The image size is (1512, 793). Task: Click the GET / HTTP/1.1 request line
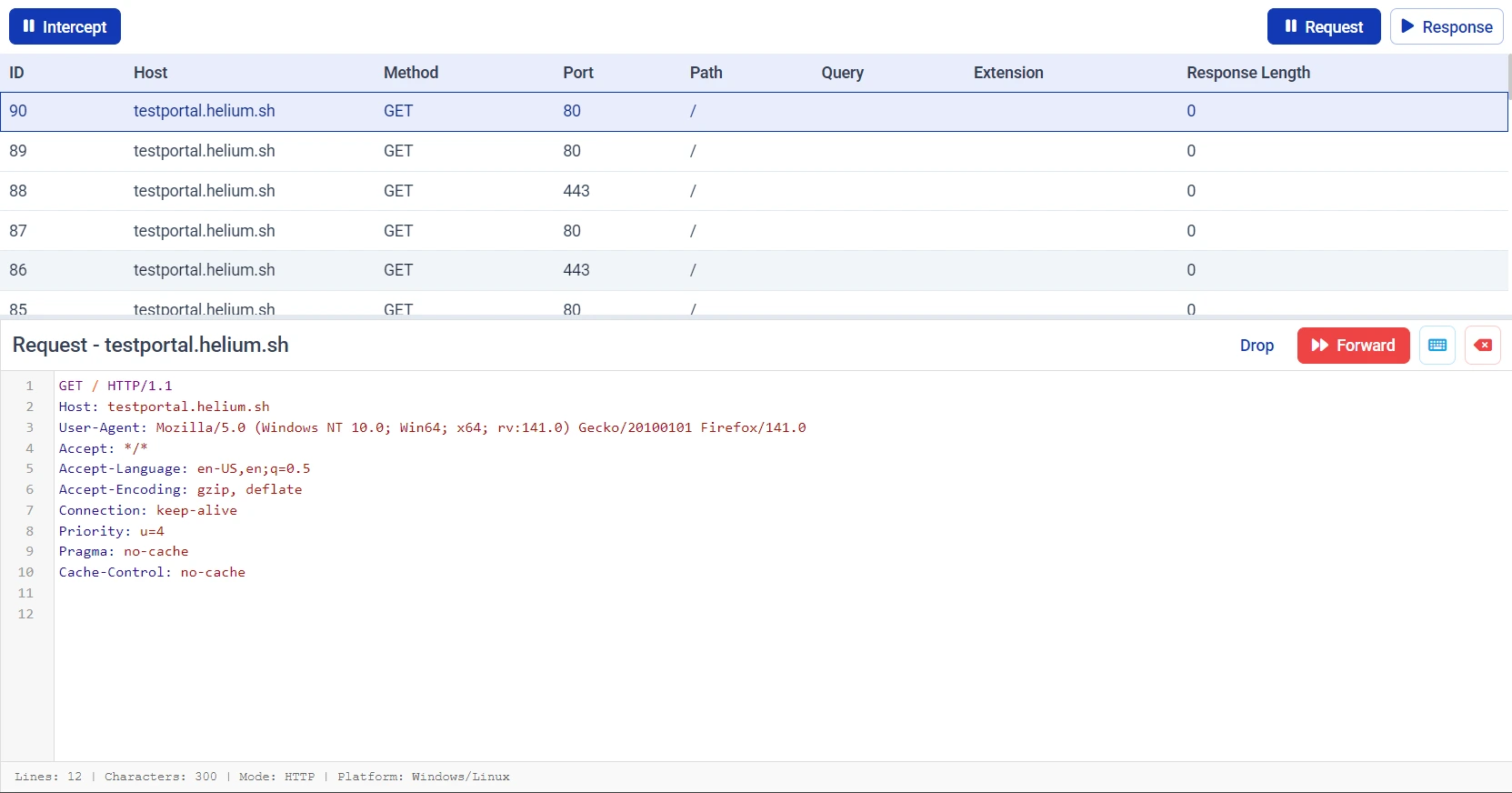pos(115,386)
